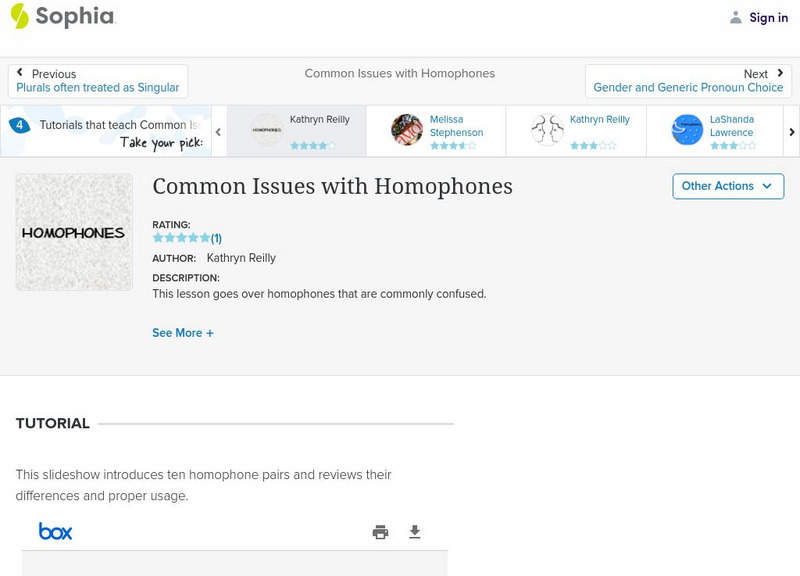800x576 pixels.
Task: Select the second Kathryn Reilly tutorial tab
Action: click(x=577, y=130)
